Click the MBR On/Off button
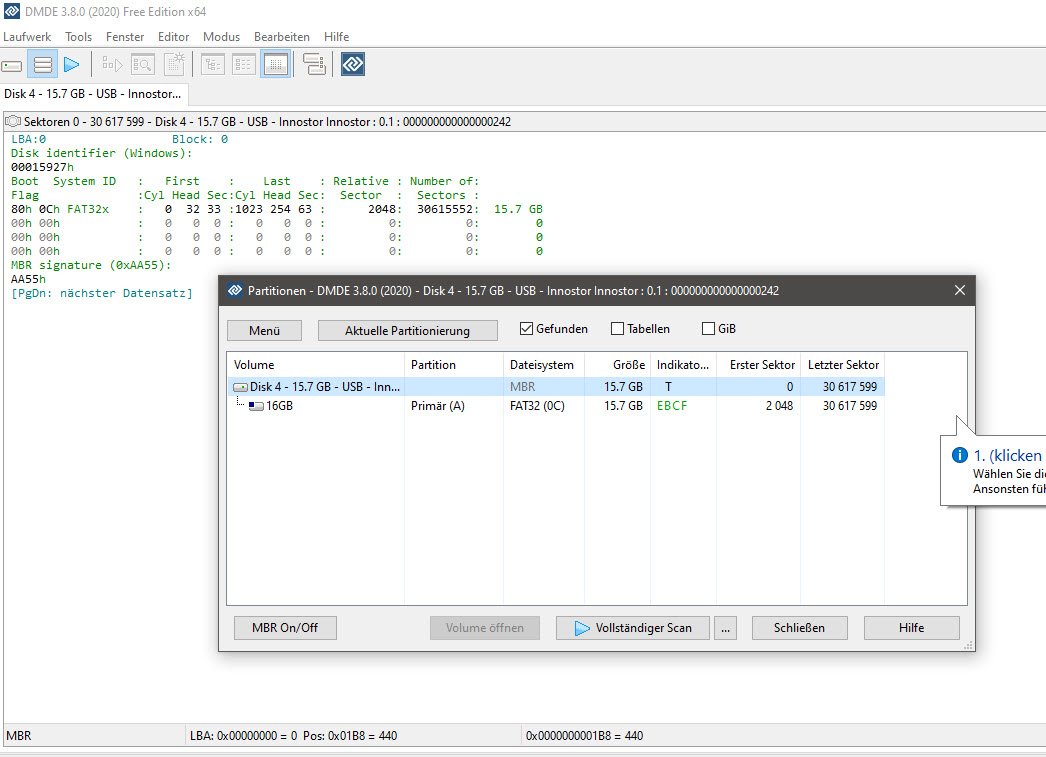 click(285, 628)
